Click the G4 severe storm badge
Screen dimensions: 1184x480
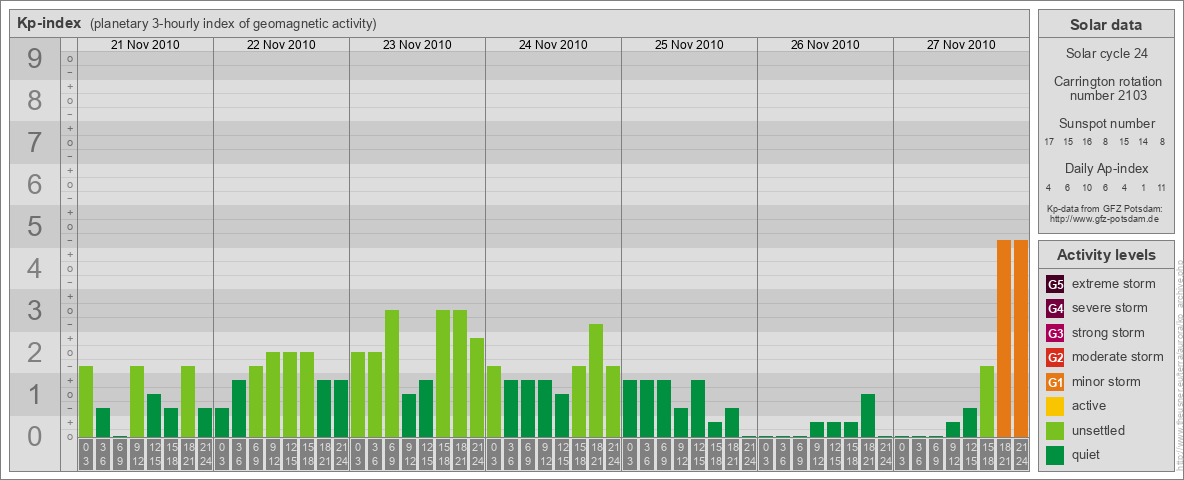[1055, 308]
